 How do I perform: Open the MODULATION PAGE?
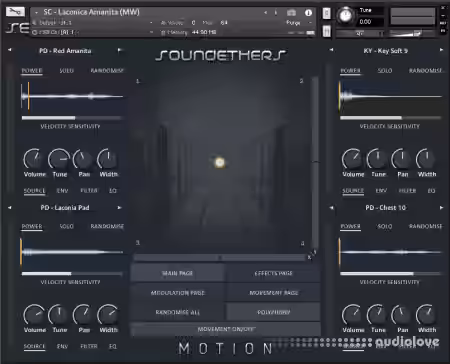177,293
